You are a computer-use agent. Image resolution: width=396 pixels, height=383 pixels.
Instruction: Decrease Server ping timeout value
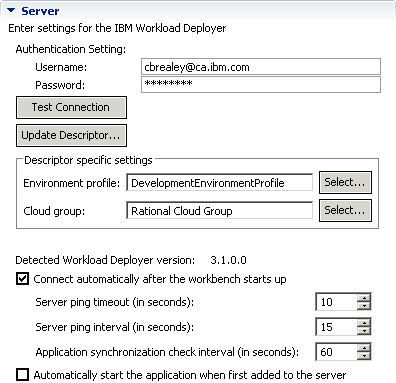pos(364,306)
